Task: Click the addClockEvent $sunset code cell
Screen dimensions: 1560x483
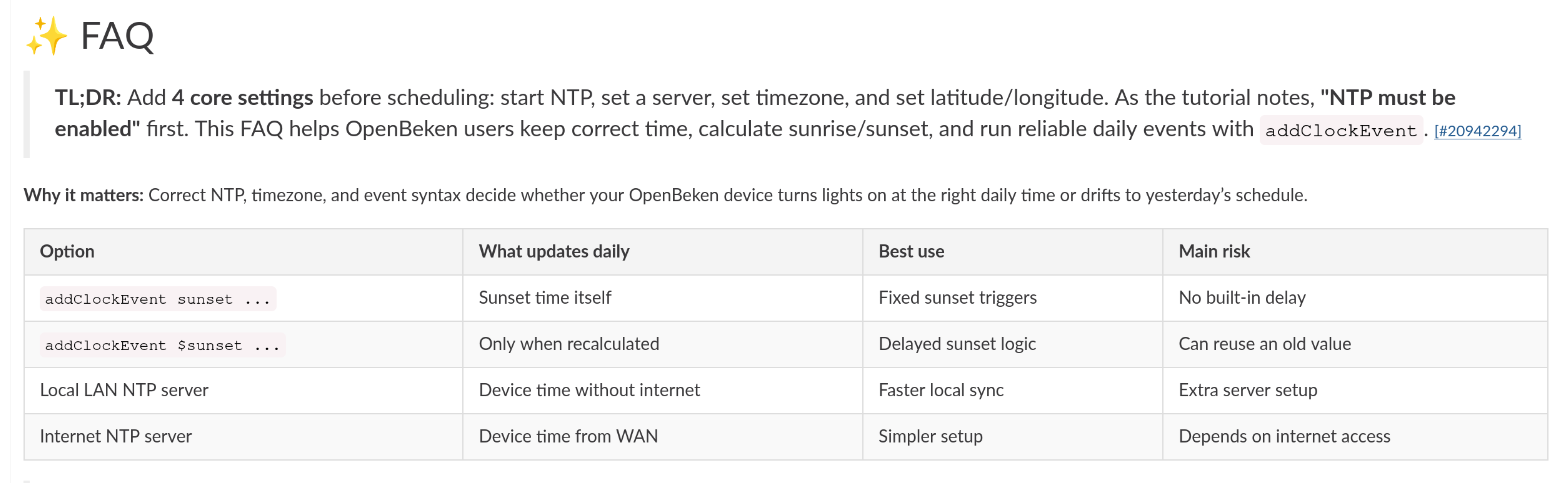Action: [x=163, y=345]
